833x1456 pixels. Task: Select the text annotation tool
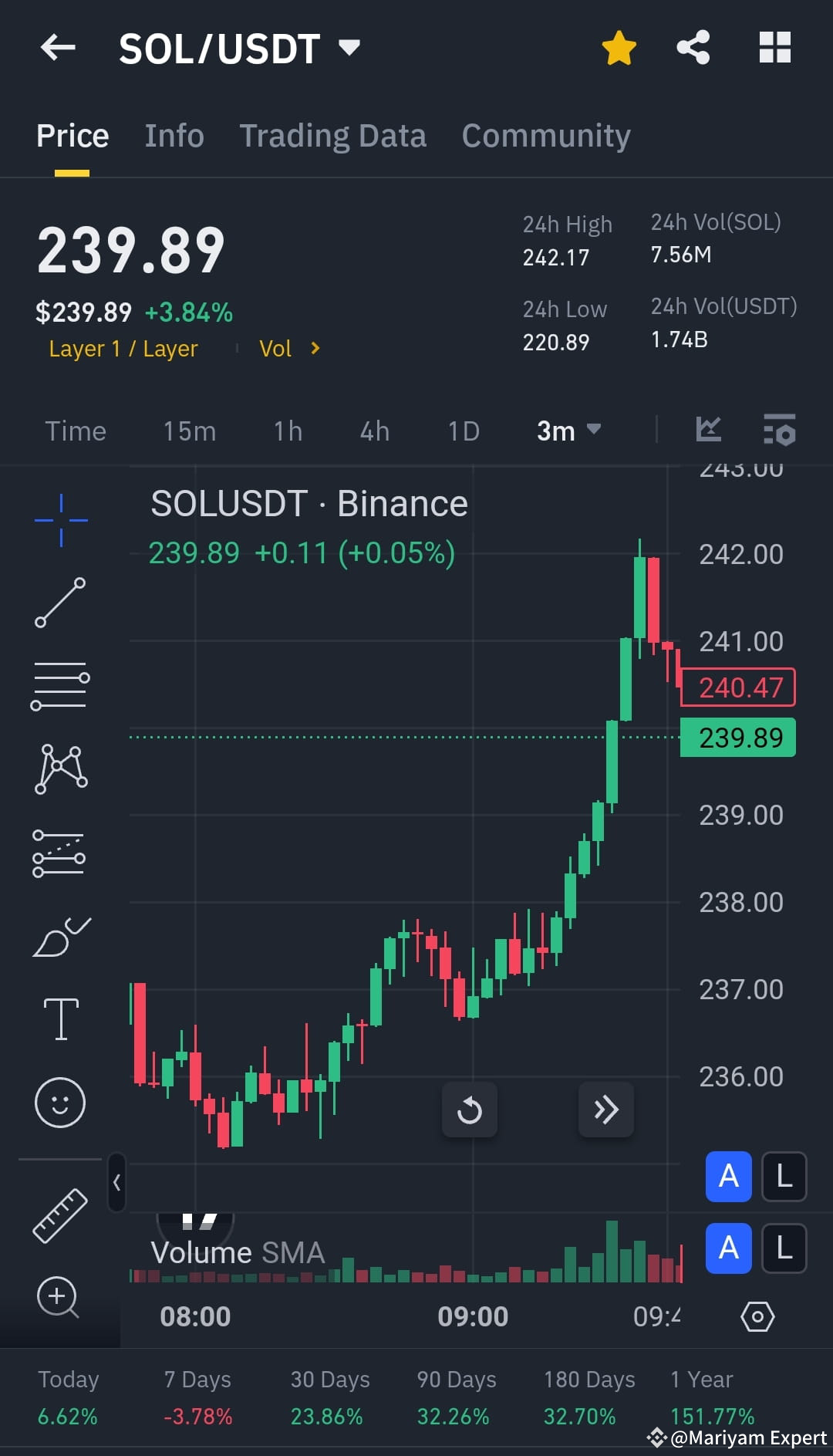point(60,1017)
